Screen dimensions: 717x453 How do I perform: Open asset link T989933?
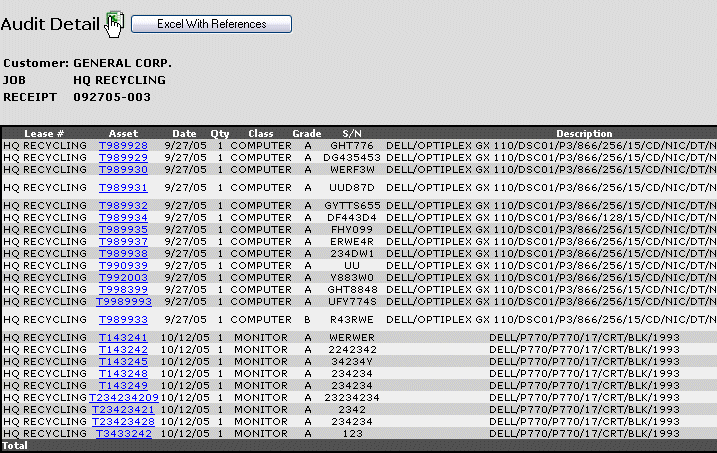tap(123, 320)
